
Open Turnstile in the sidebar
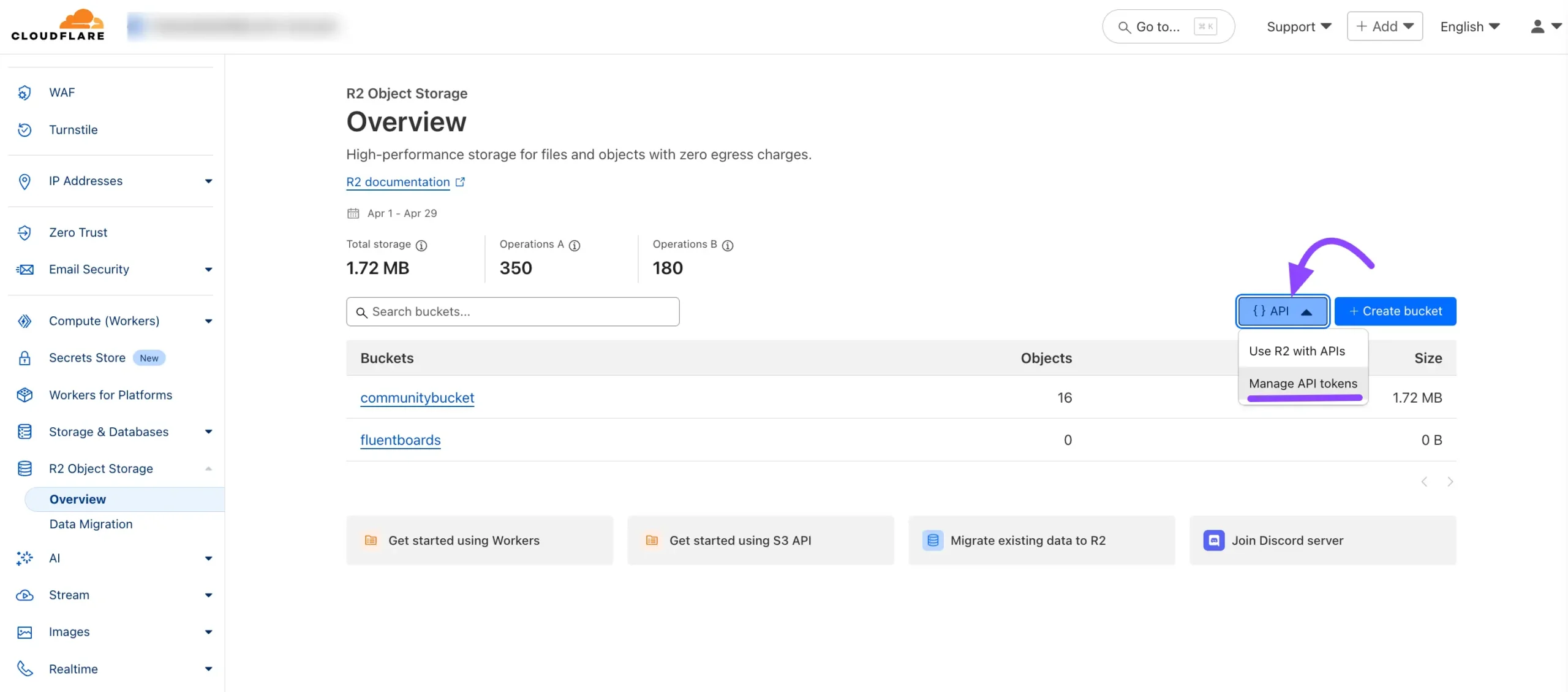point(73,130)
